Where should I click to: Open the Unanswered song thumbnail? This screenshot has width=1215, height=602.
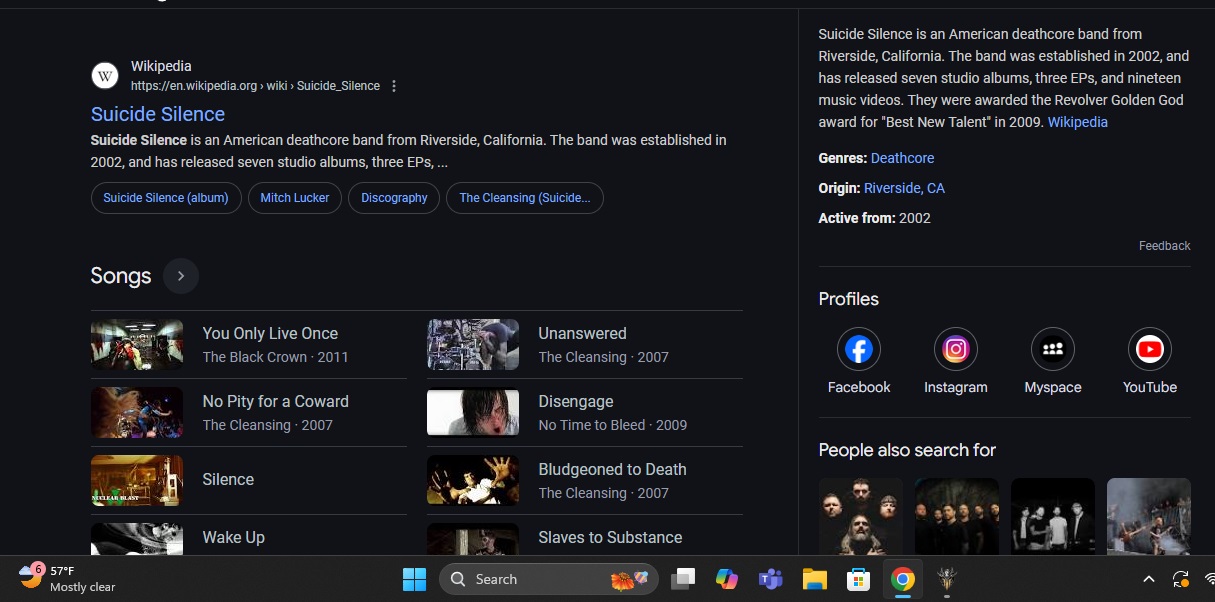point(473,345)
